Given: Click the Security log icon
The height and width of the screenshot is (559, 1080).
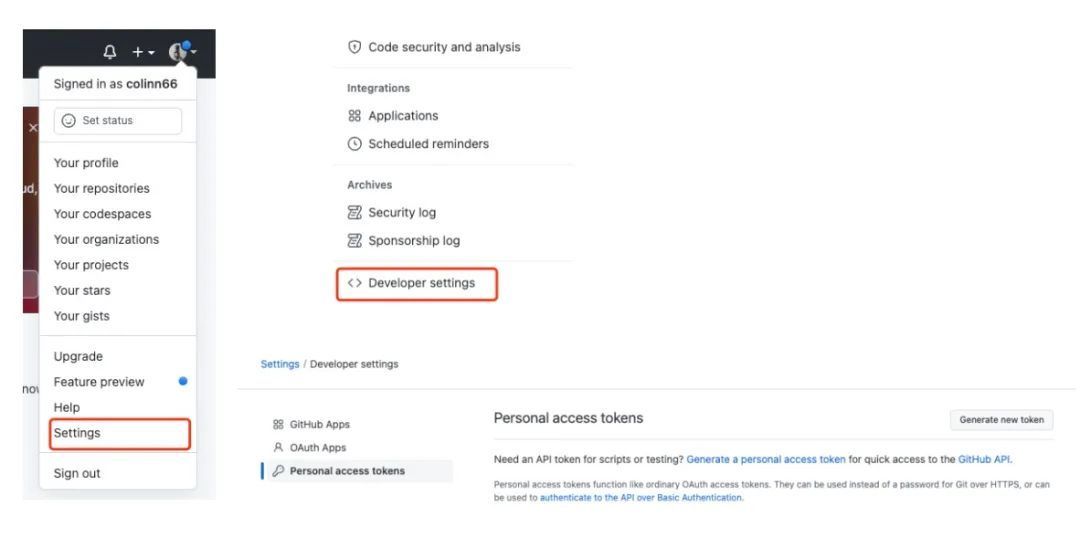Looking at the screenshot, I should (x=354, y=212).
